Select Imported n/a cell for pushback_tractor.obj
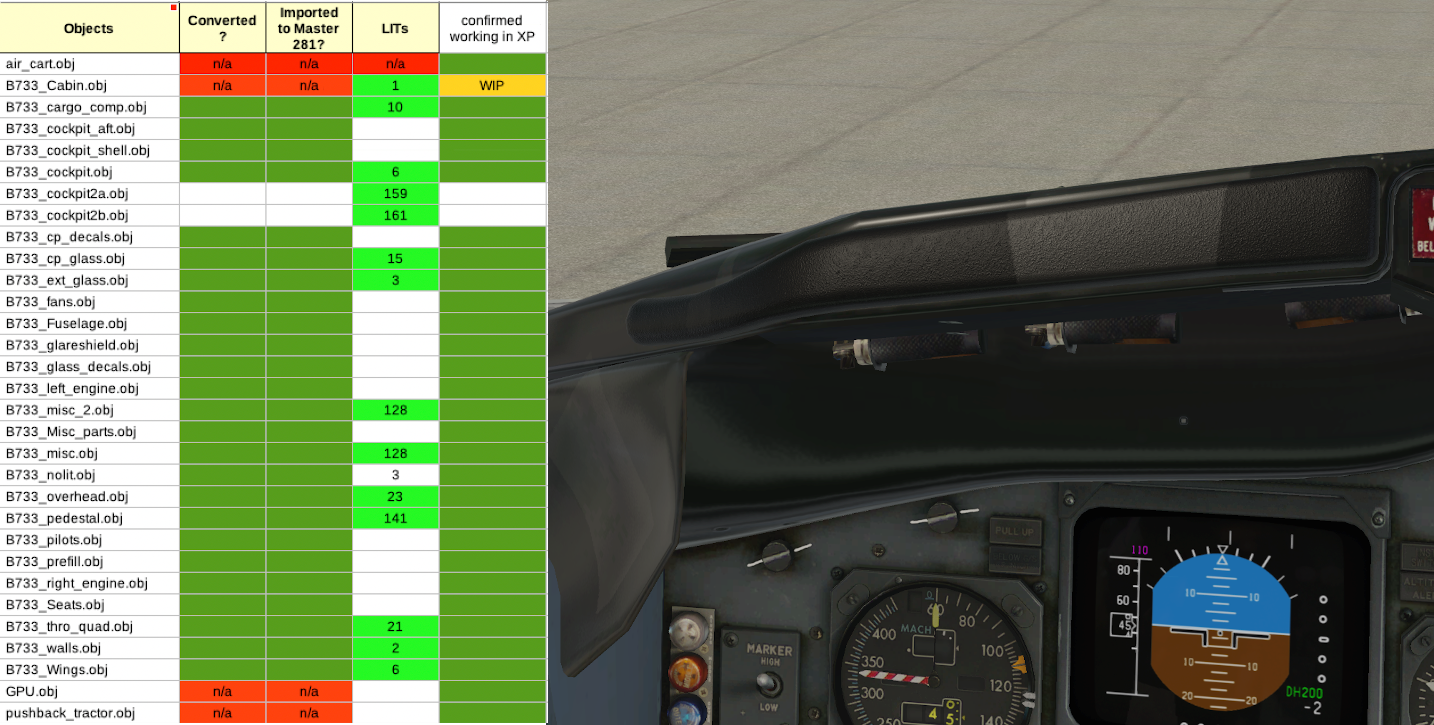 click(x=309, y=713)
